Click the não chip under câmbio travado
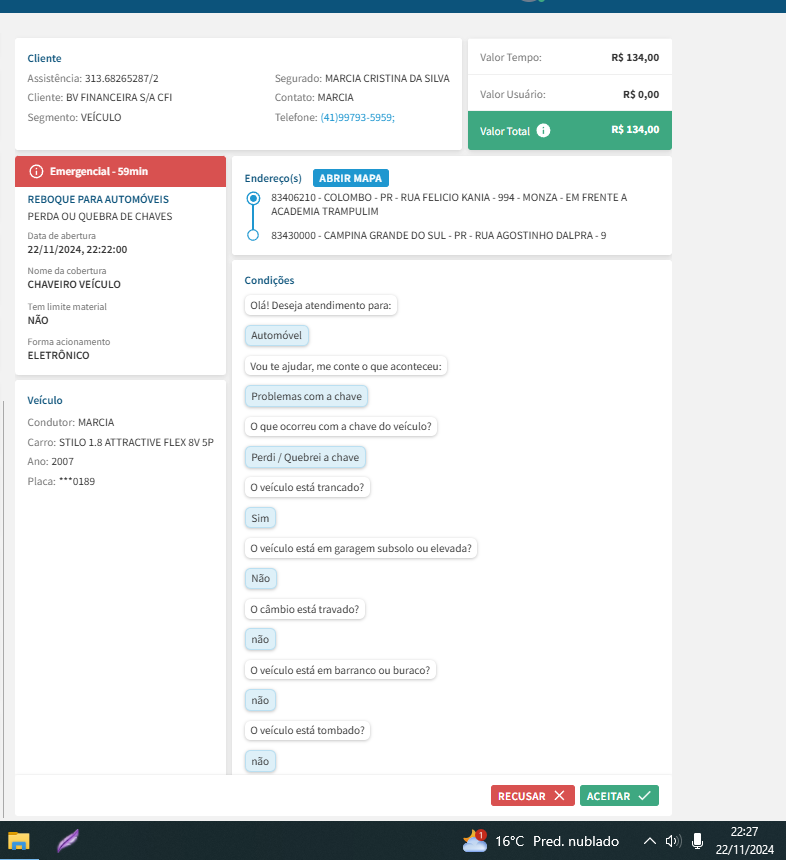Image resolution: width=786 pixels, height=860 pixels. 260,639
